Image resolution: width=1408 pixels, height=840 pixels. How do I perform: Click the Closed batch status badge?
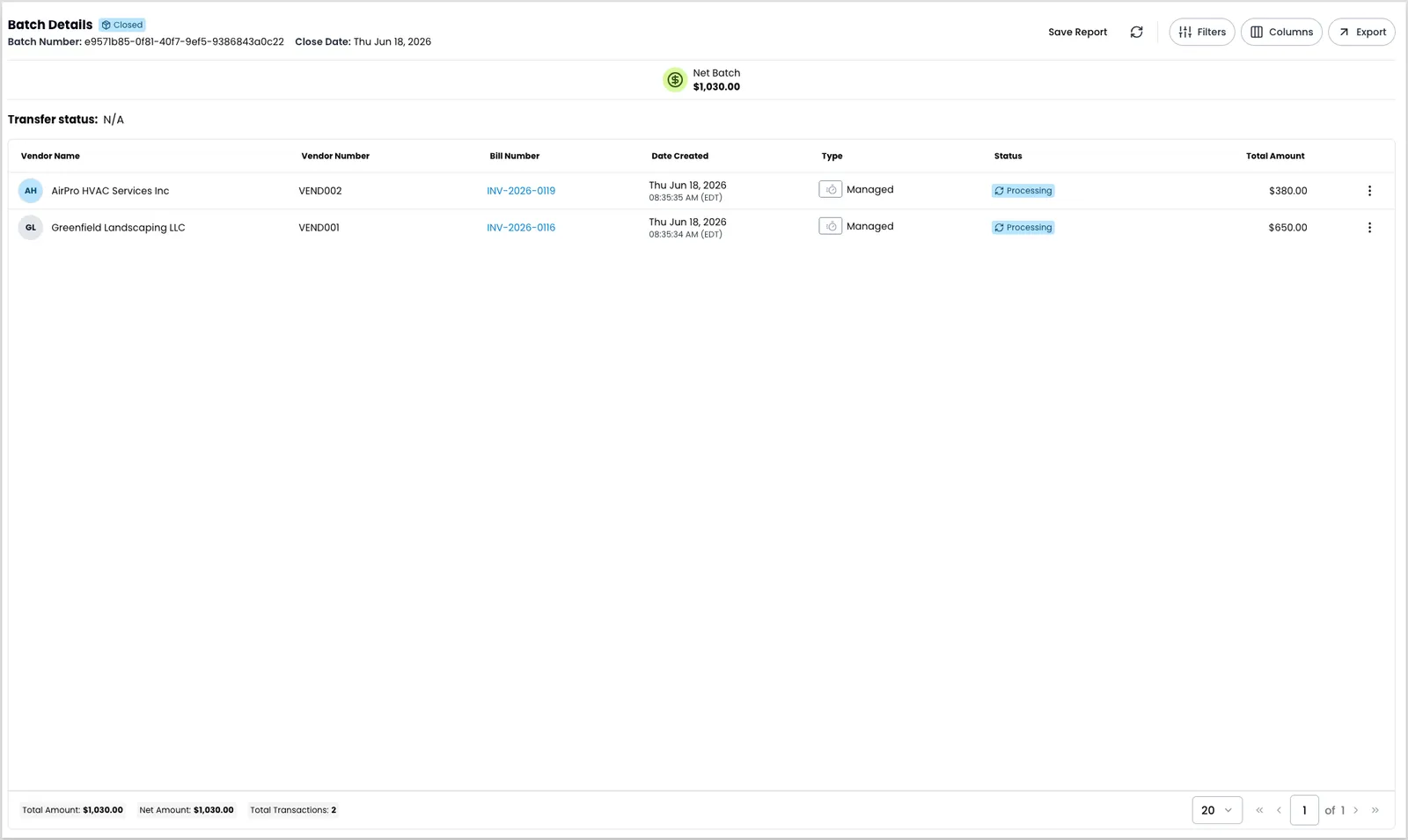click(122, 25)
